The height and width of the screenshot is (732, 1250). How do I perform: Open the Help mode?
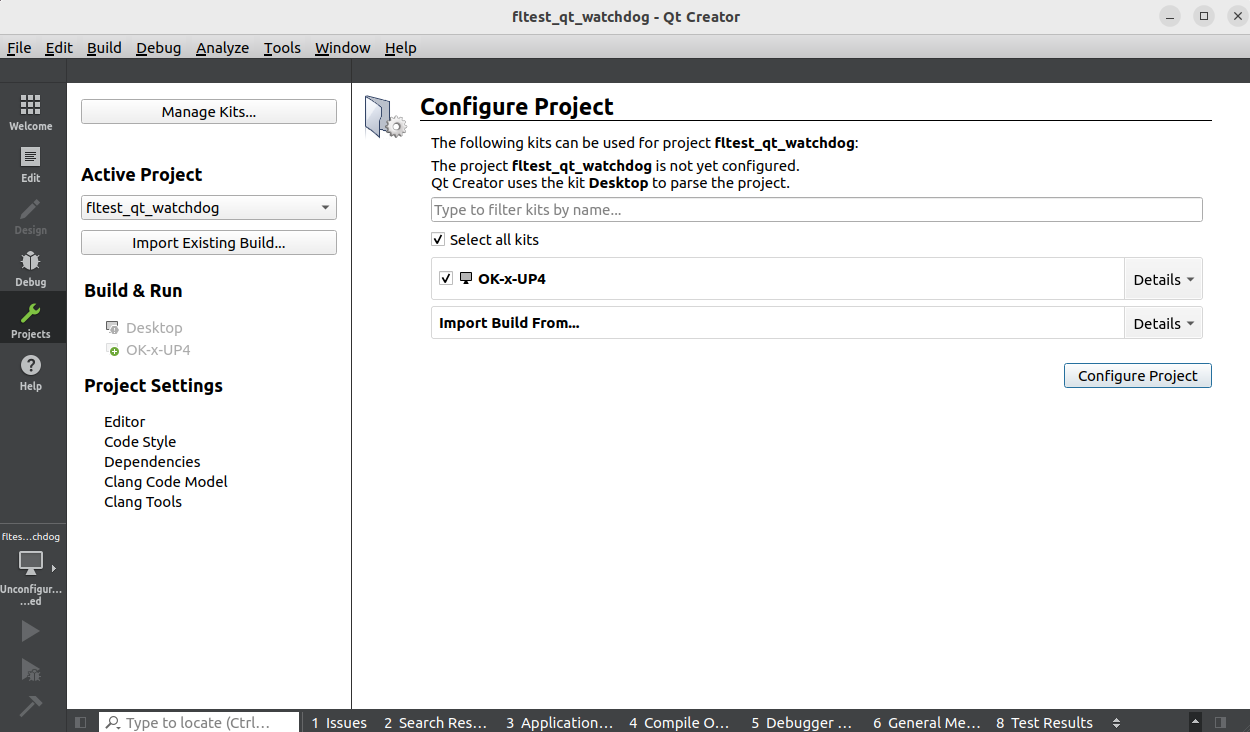(x=31, y=372)
